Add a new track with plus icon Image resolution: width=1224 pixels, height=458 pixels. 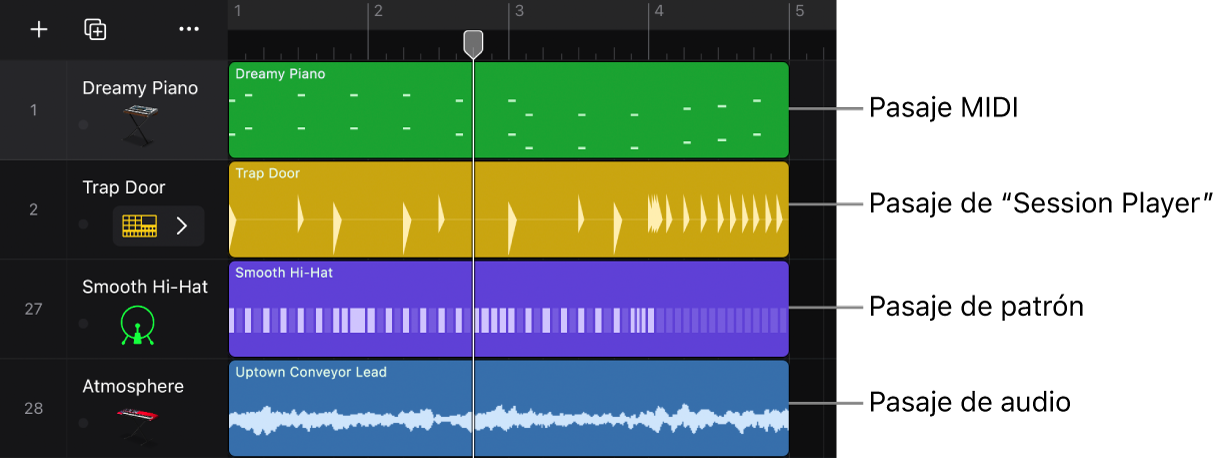pos(39,29)
